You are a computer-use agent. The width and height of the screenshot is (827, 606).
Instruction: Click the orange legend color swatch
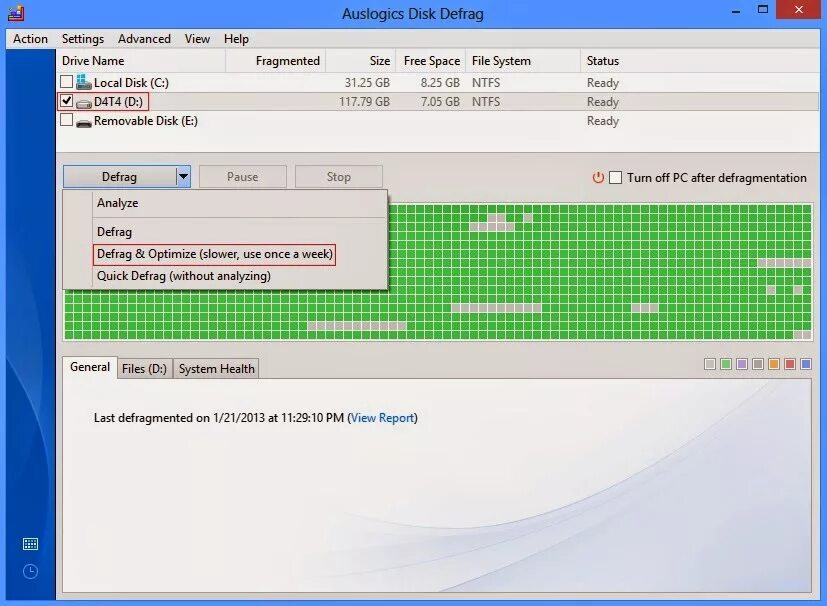(774, 364)
